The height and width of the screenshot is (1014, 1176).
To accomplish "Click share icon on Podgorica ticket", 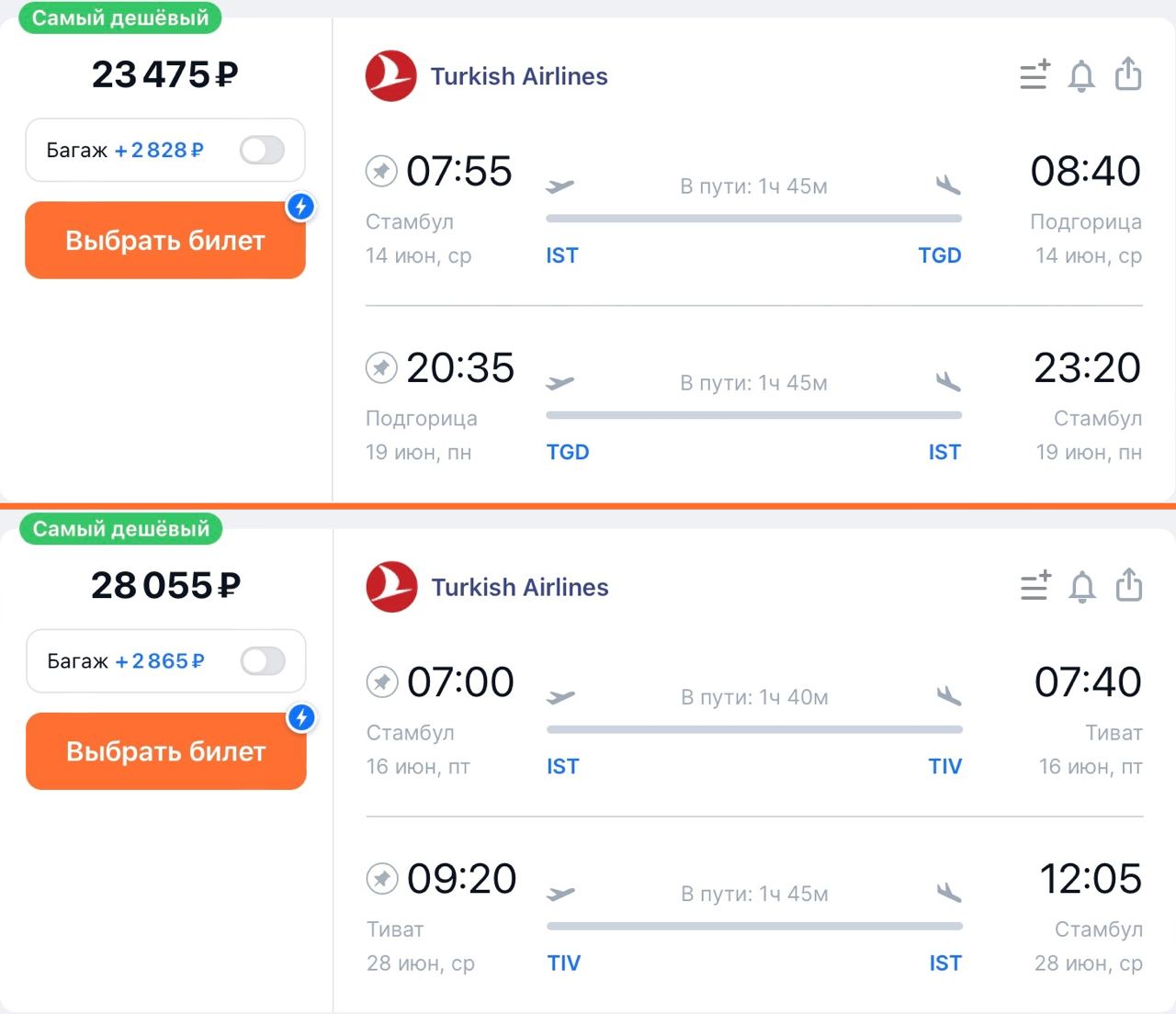I will point(1128,74).
